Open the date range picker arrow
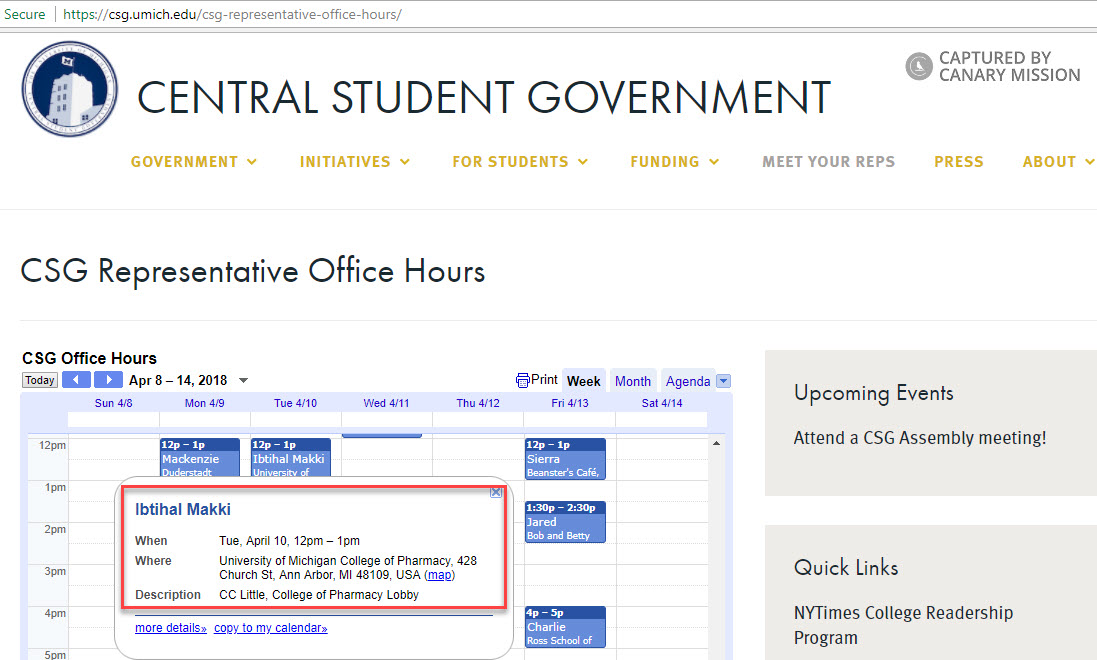1097x660 pixels. pos(244,381)
